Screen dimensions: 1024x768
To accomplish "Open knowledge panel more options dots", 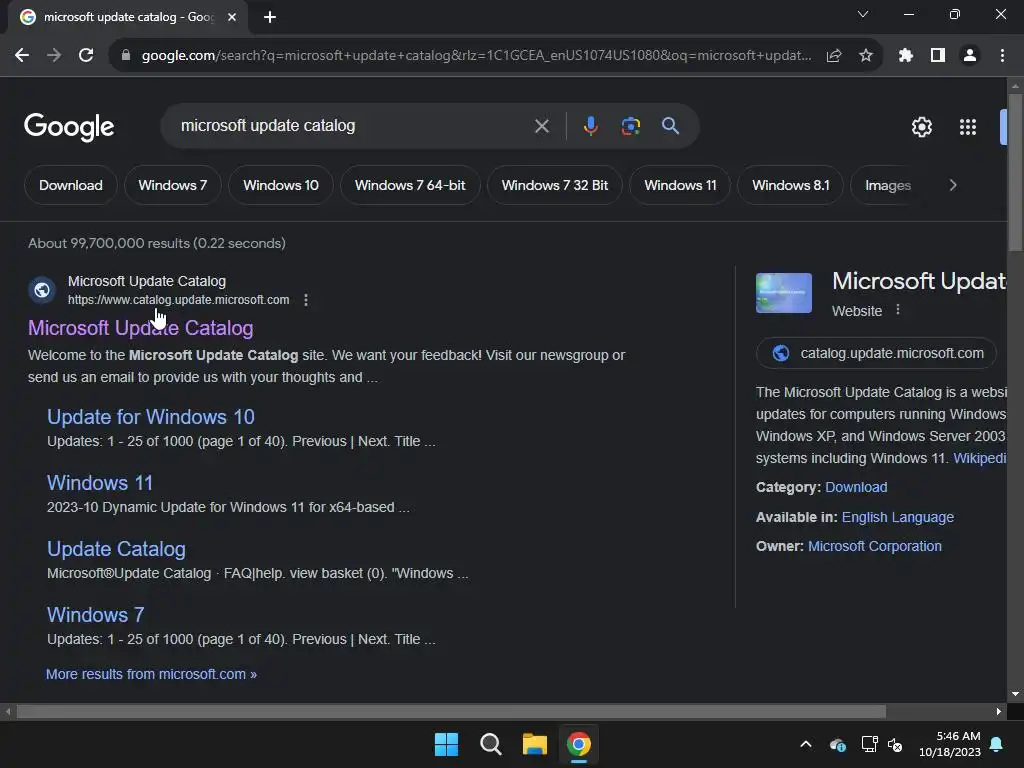I will coord(898,310).
